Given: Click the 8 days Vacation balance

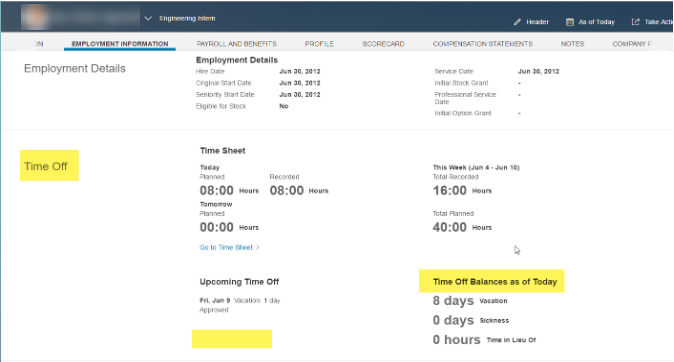Looking at the screenshot, I should (470, 301).
